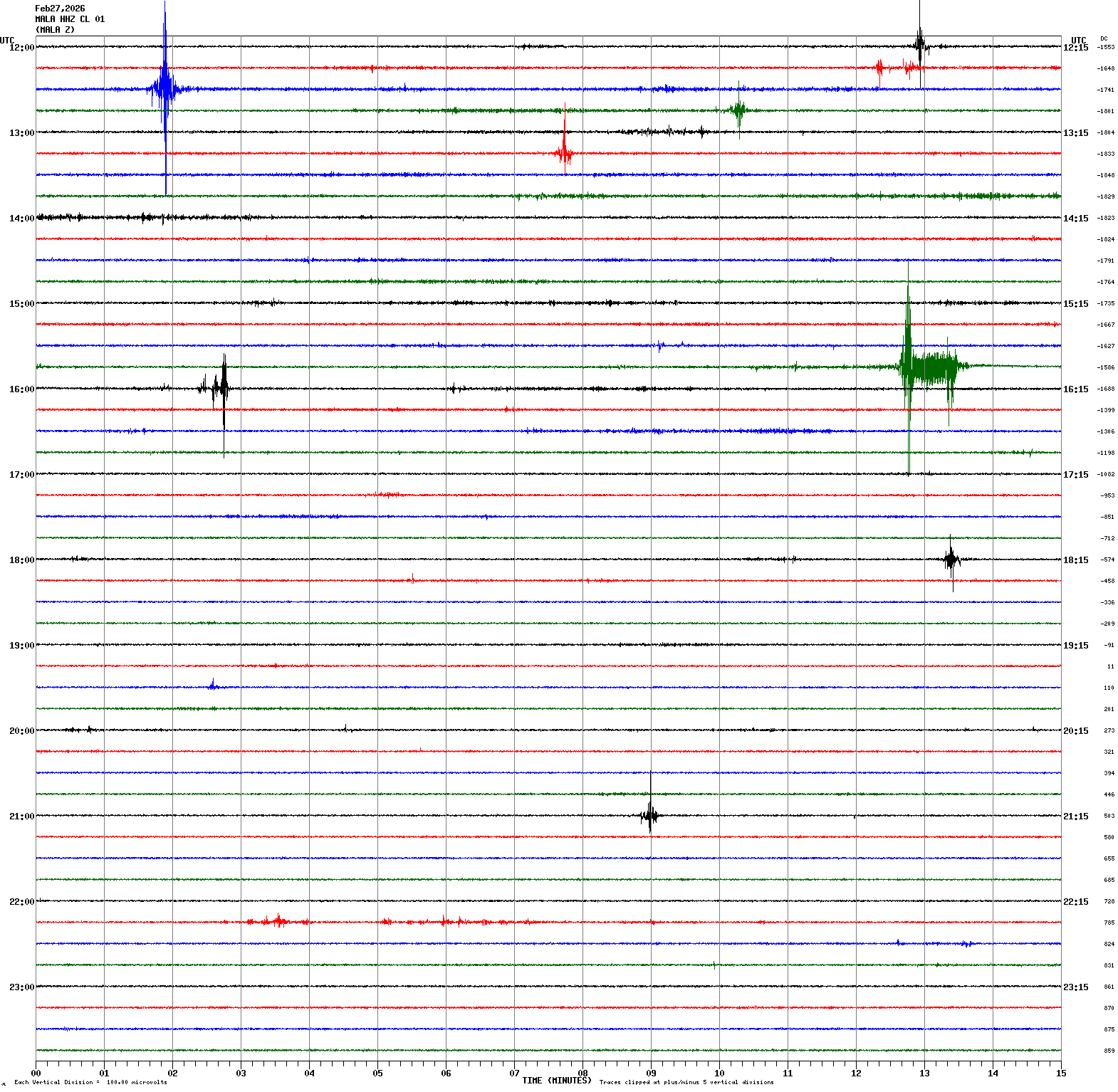Select the black event on the 18:00 trace

coord(951,560)
